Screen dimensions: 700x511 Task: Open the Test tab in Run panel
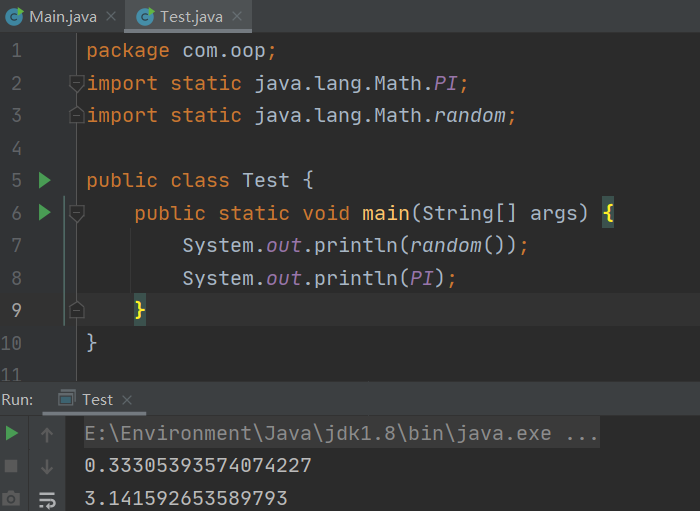pyautogui.click(x=96, y=400)
